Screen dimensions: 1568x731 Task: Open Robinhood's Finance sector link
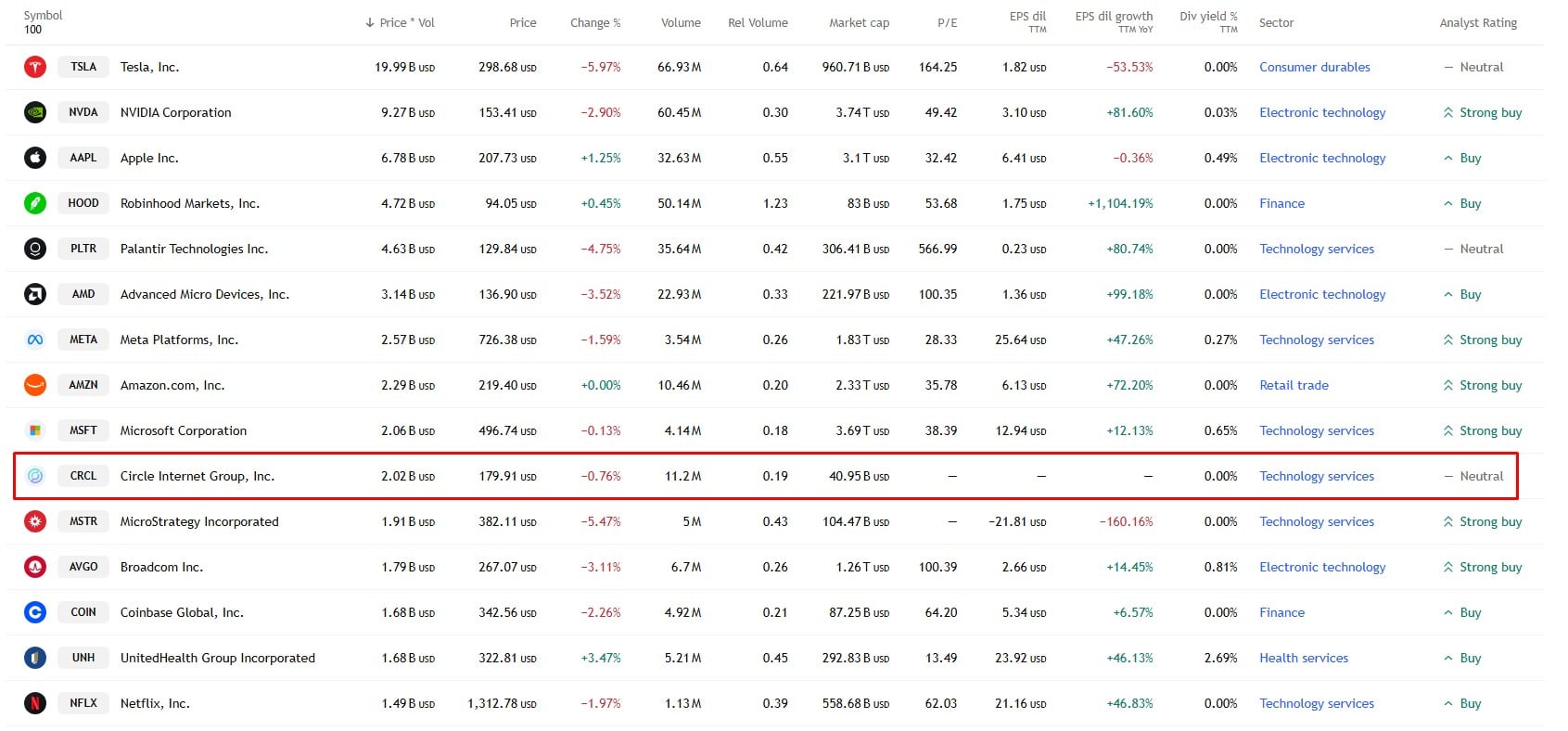click(x=1281, y=203)
